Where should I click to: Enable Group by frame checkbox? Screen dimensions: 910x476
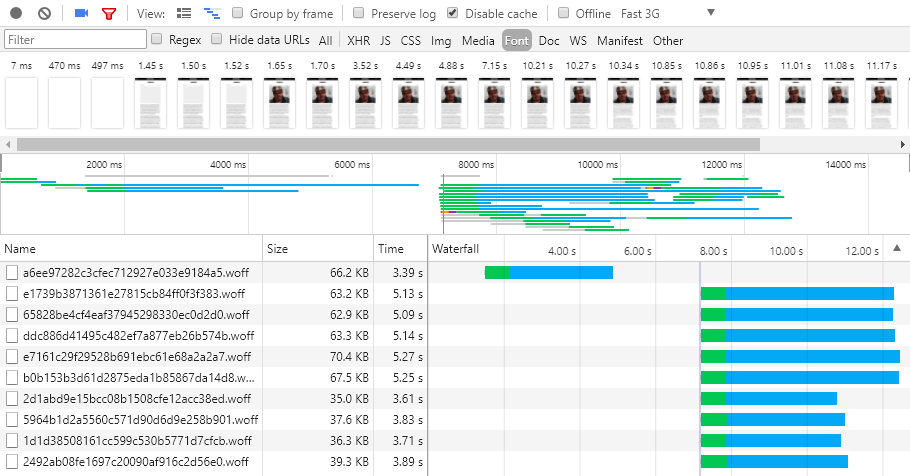pyautogui.click(x=237, y=13)
